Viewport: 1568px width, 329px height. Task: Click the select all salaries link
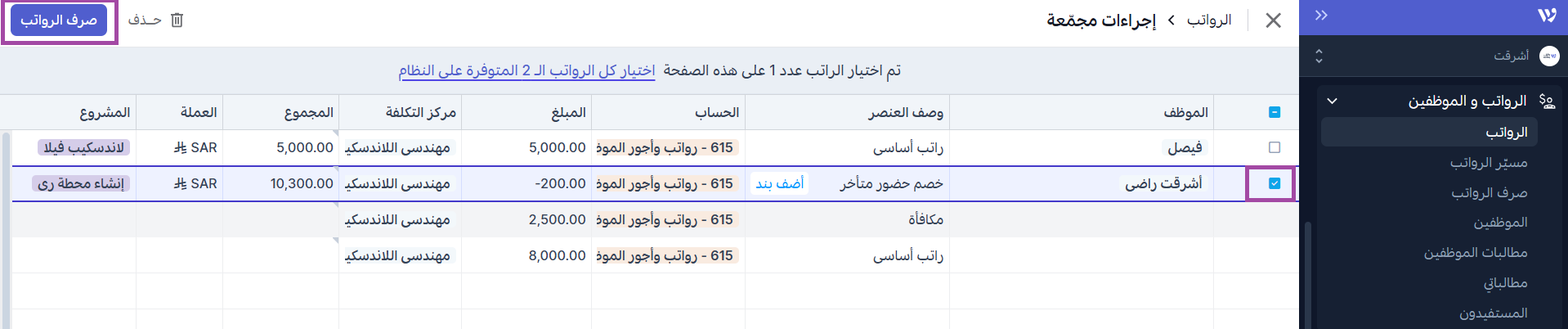526,71
